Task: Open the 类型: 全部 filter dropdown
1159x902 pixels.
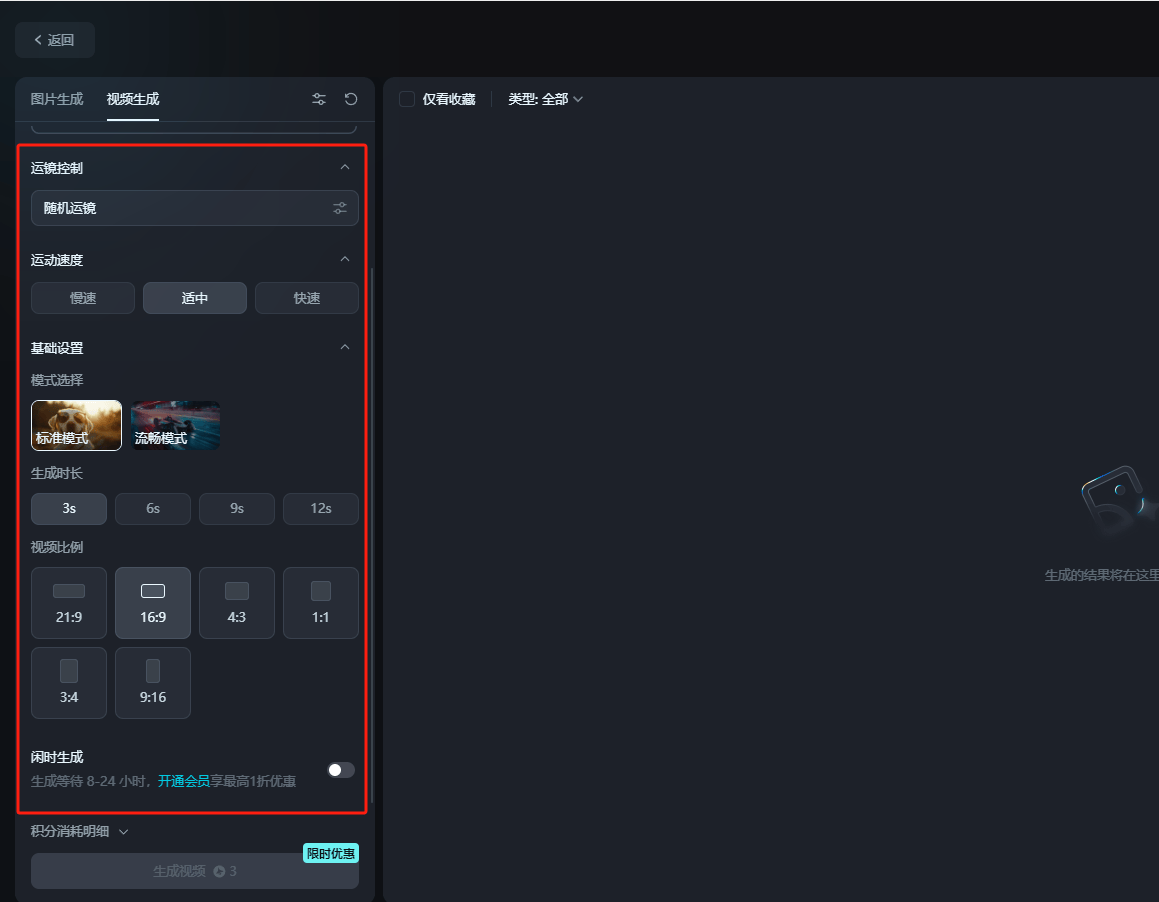Action: pos(546,99)
